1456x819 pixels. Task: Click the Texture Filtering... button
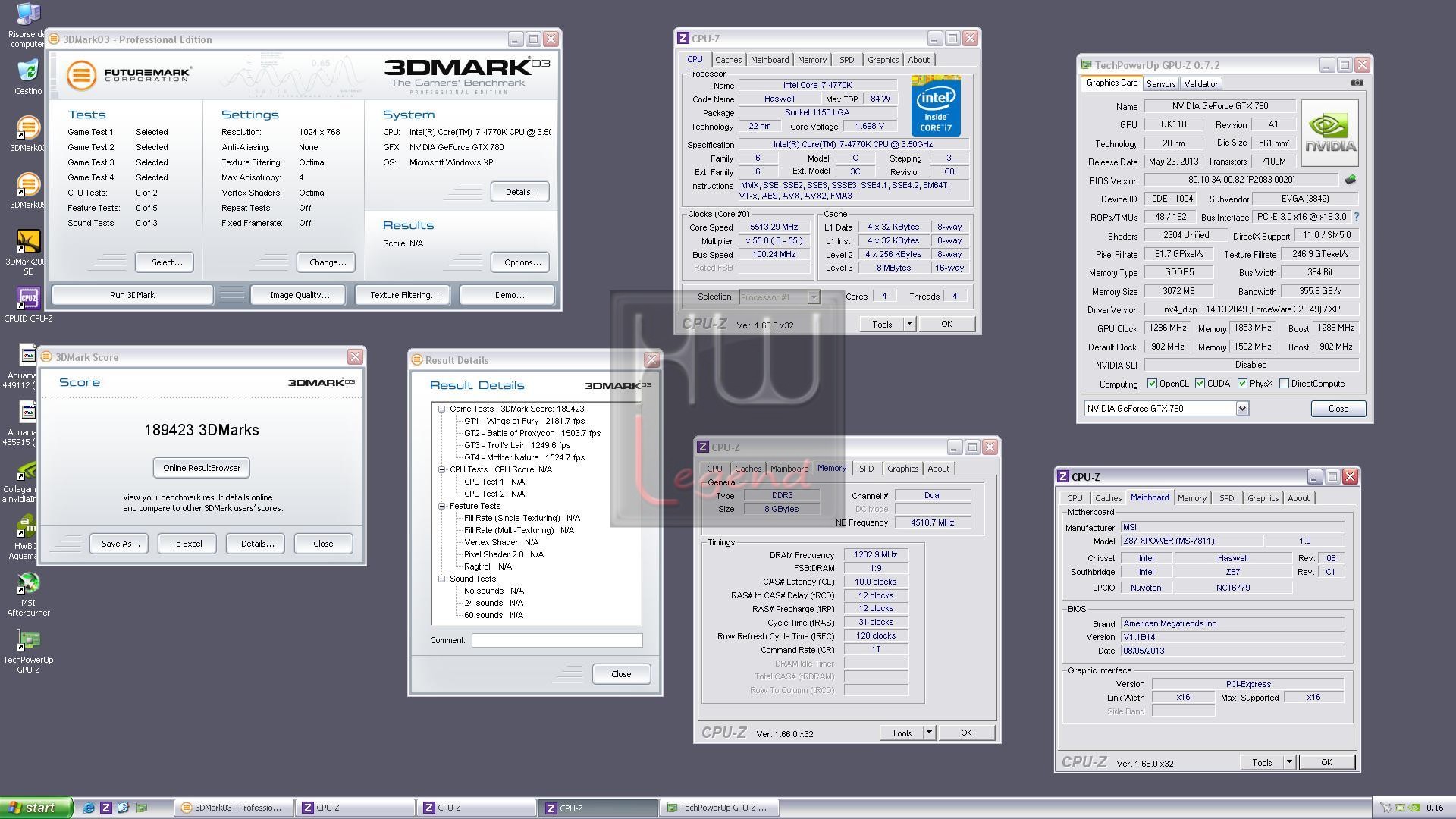(404, 295)
